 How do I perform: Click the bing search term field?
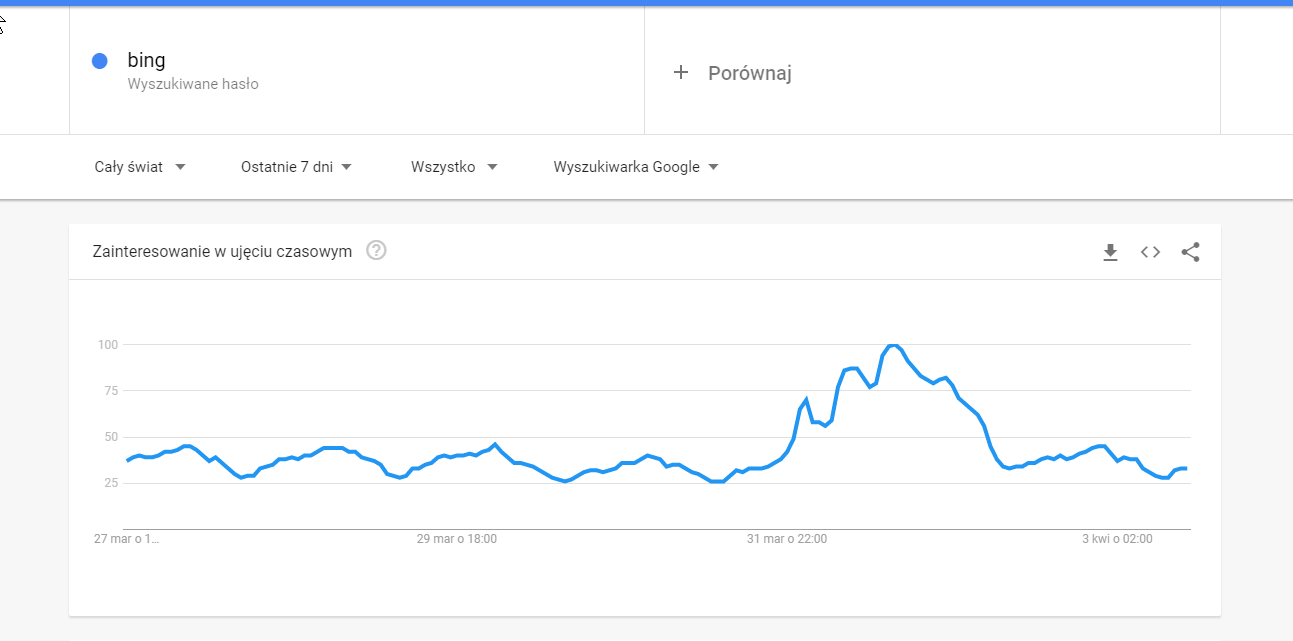[147, 60]
